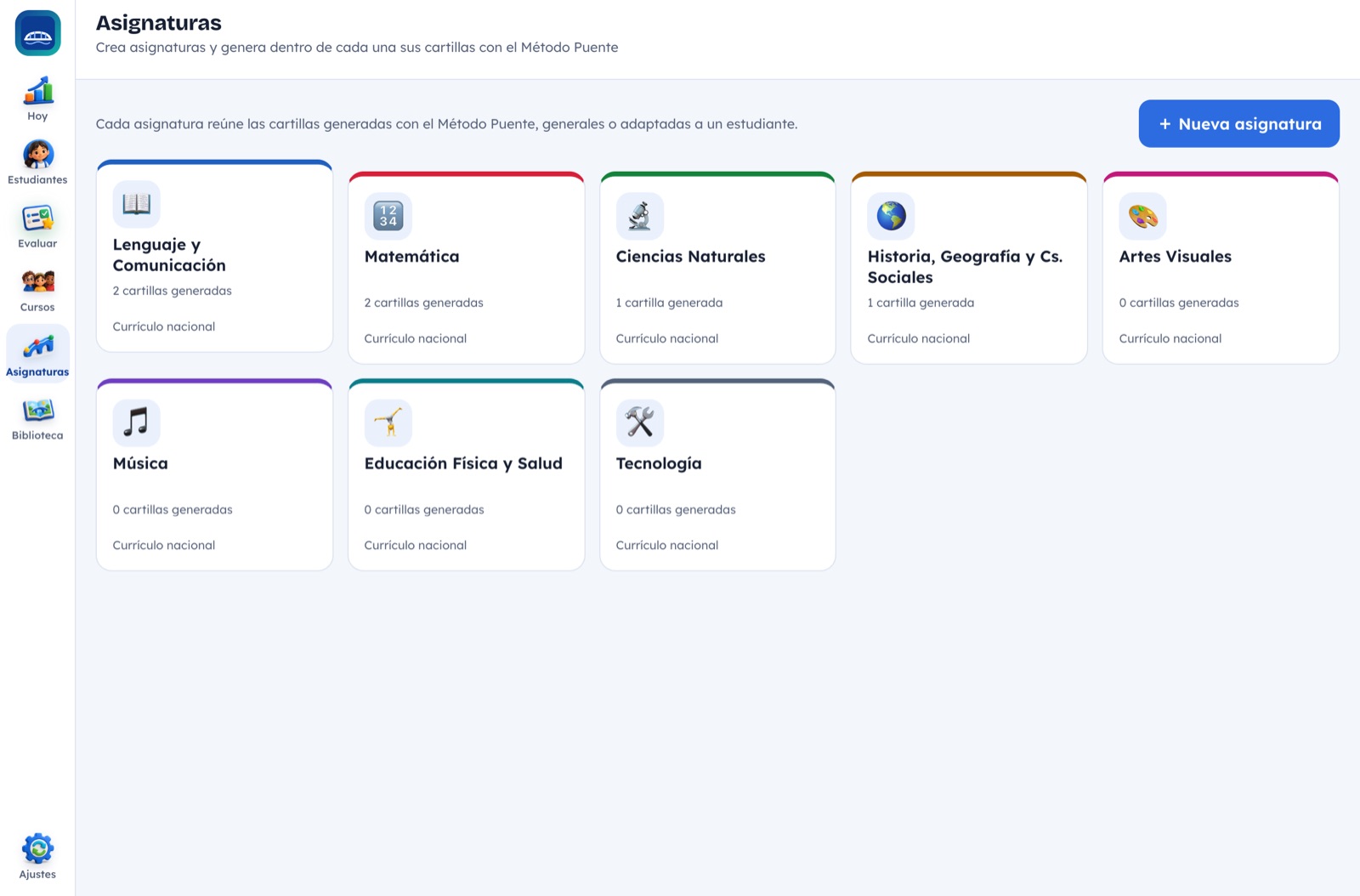
Task: Open the Hoy dashboard icon
Action: 37,90
